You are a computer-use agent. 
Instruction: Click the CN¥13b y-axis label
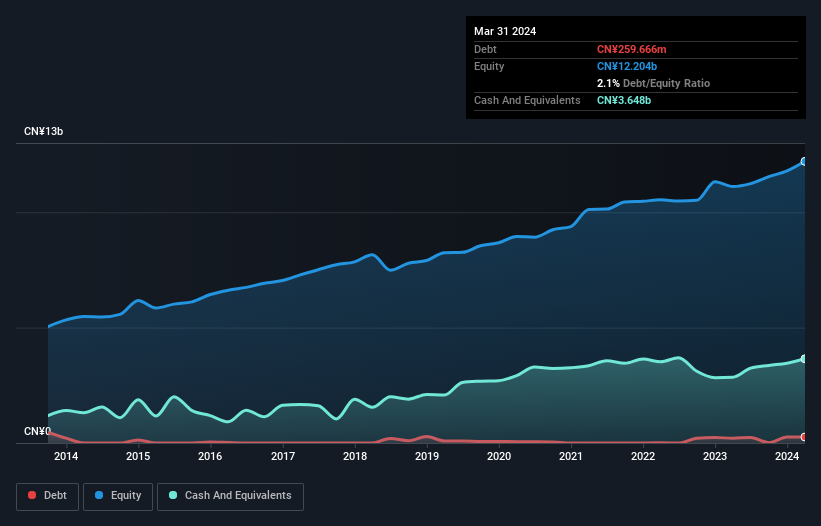tap(43, 131)
